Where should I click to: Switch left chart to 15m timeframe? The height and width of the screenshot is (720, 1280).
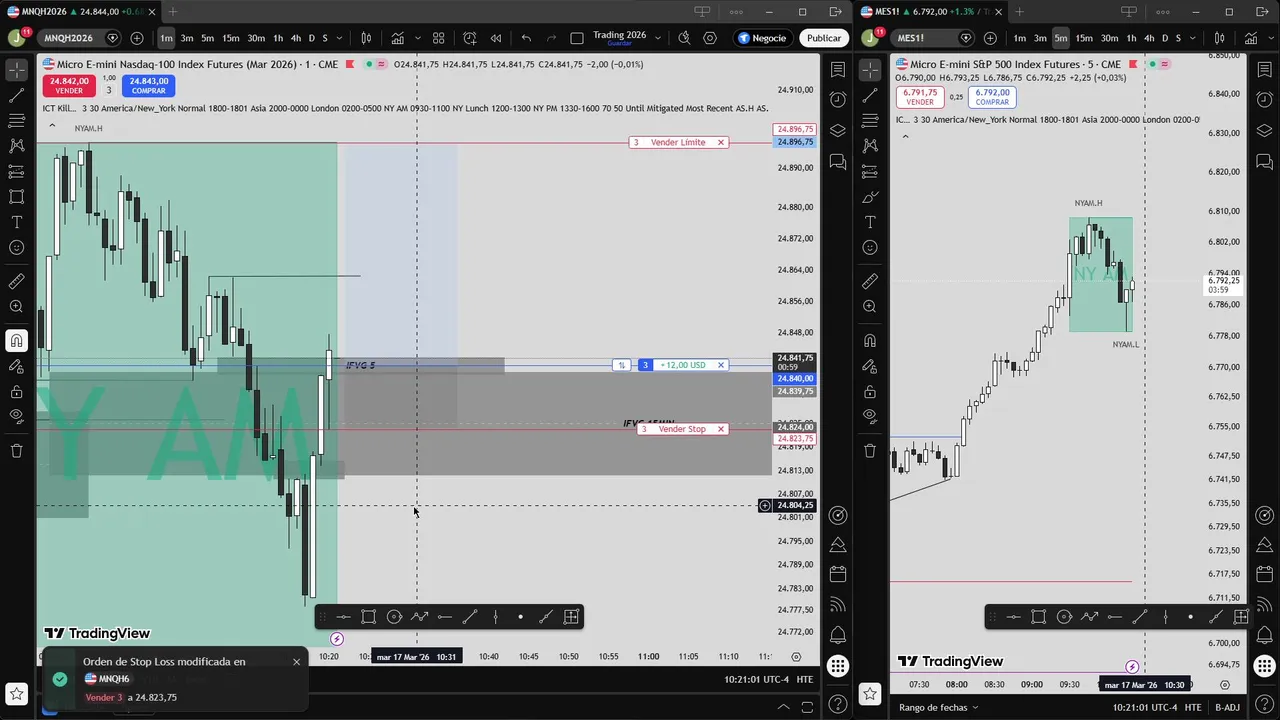231,38
